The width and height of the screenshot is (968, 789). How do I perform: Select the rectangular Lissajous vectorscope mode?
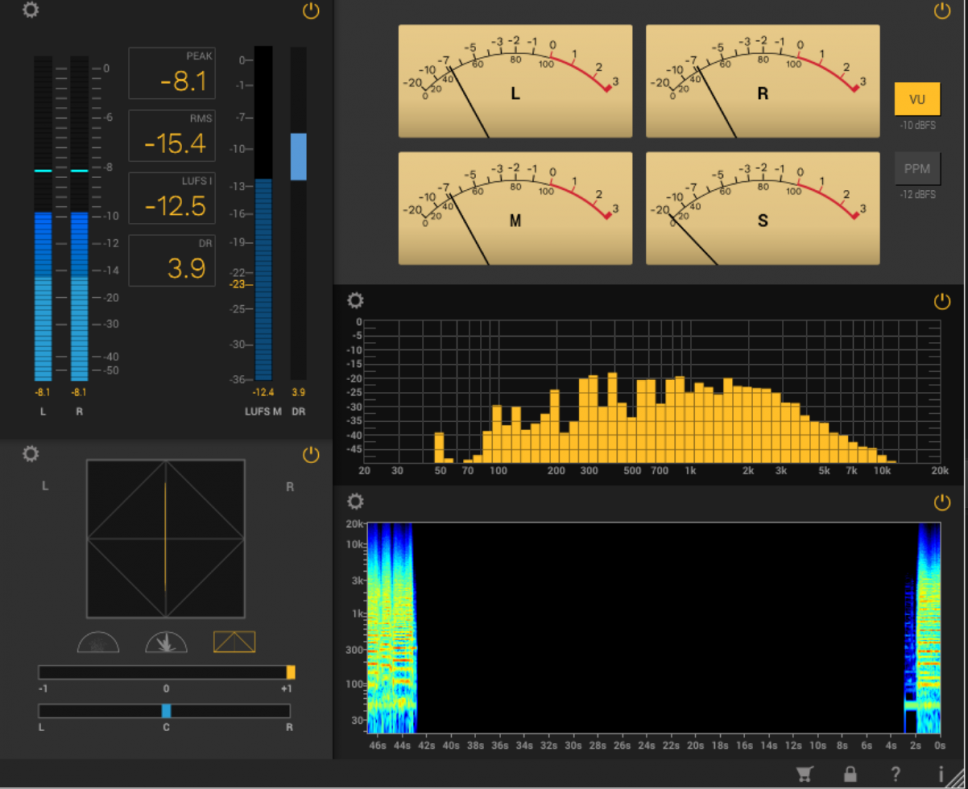point(234,642)
